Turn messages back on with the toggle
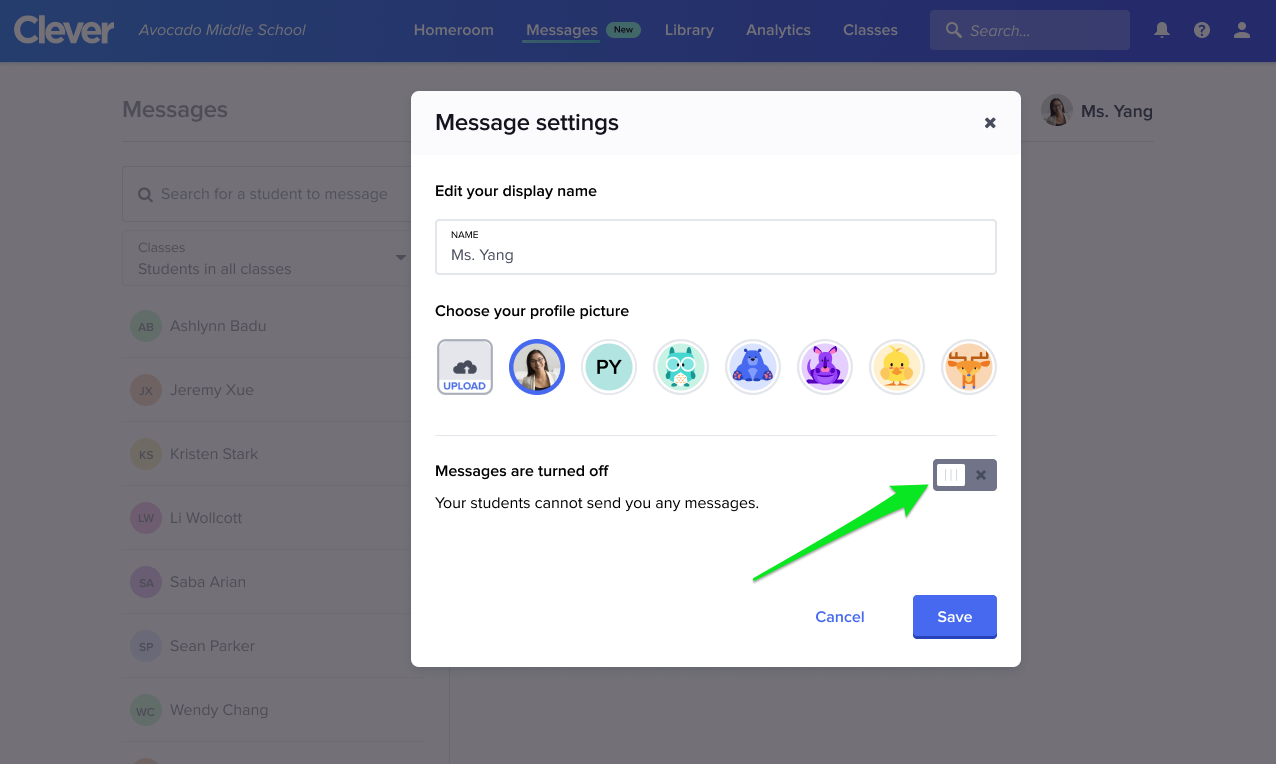This screenshot has width=1276, height=764. coord(949,474)
